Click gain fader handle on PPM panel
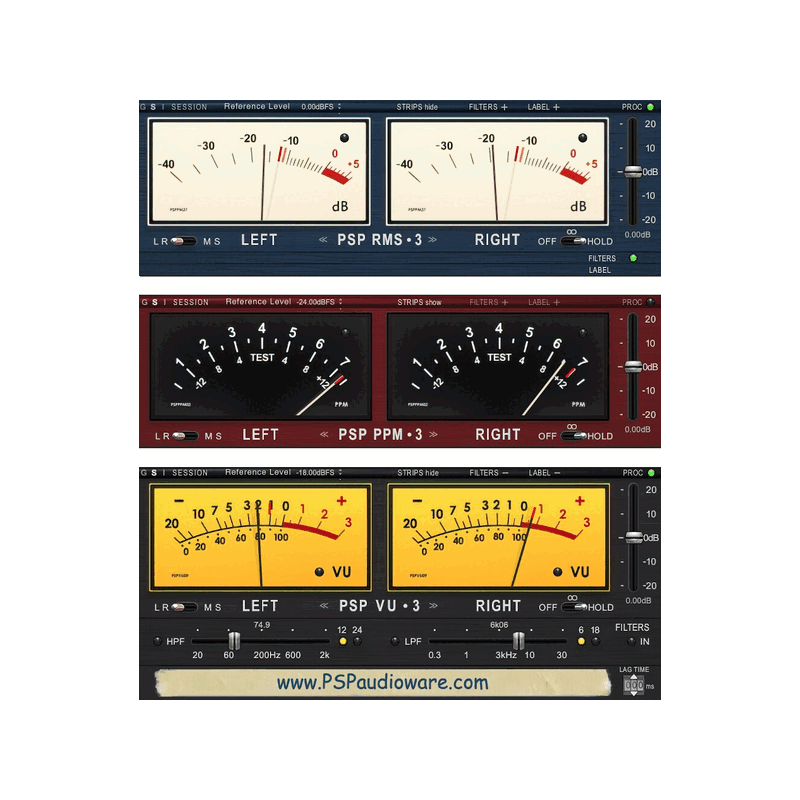 633,366
